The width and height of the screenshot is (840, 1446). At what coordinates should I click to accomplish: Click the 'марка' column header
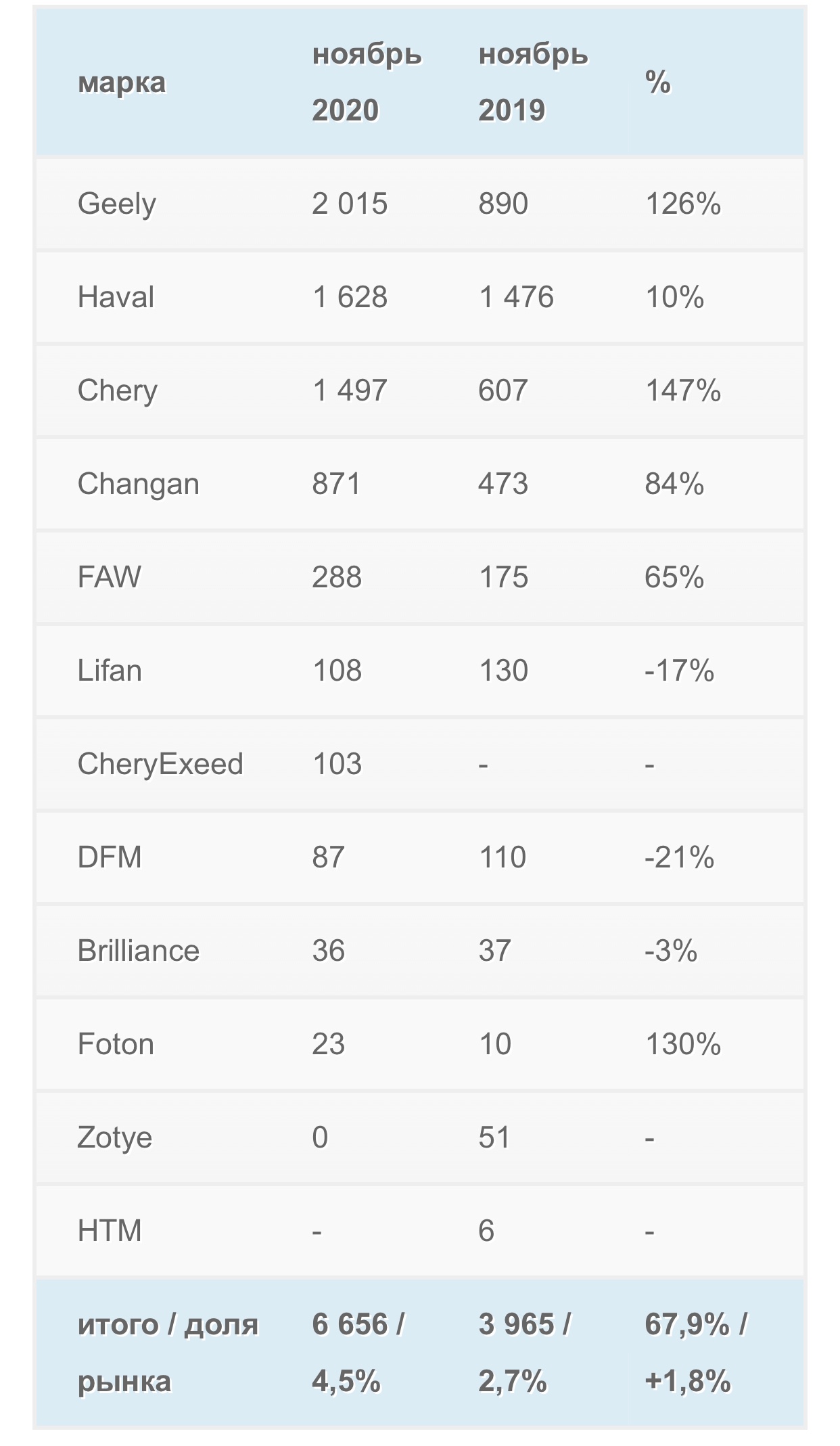pyautogui.click(x=122, y=83)
